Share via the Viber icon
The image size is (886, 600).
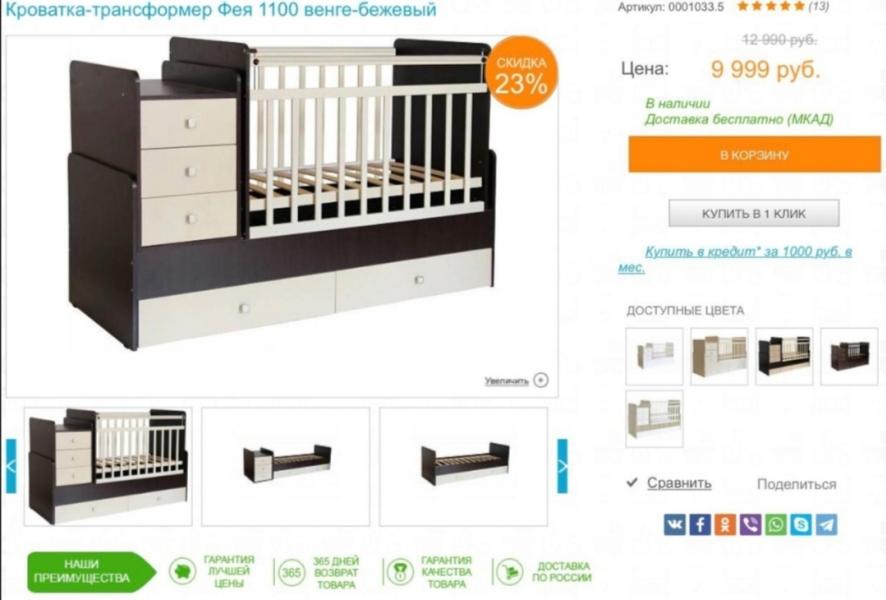(750, 525)
